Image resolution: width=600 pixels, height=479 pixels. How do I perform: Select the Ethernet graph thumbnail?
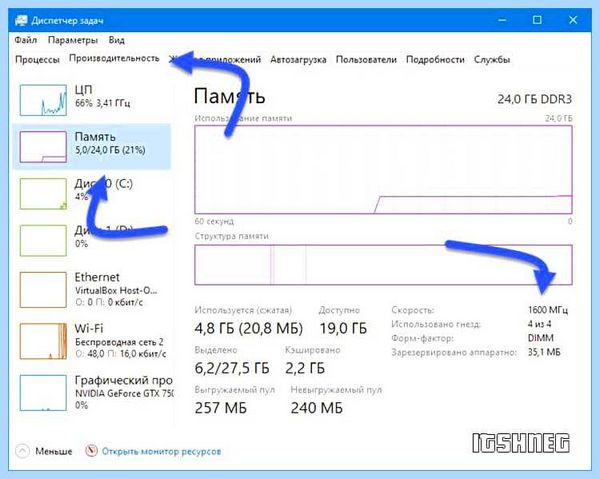(43, 290)
